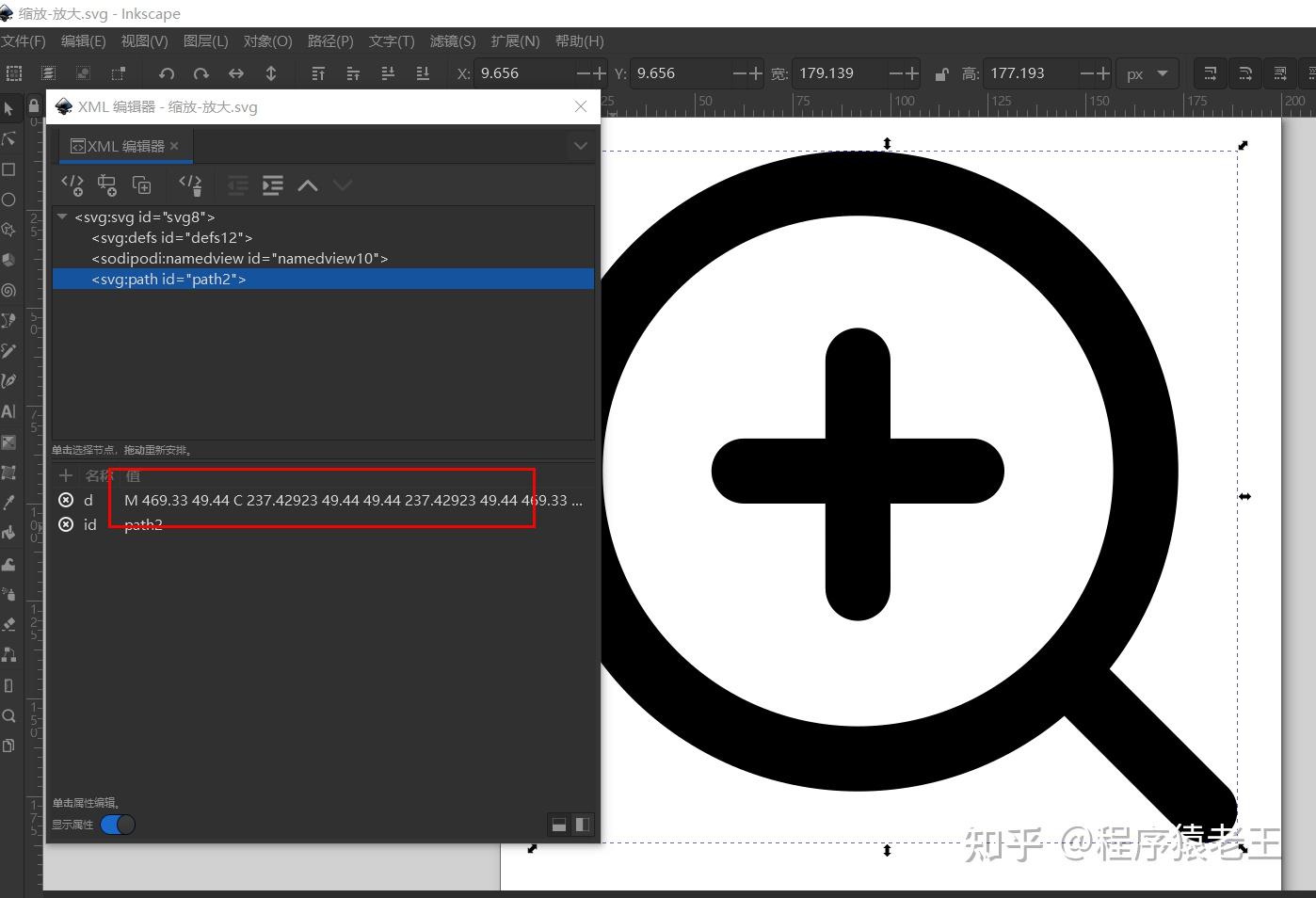Create a new element node in XML editor
Image resolution: width=1316 pixels, height=898 pixels.
(72, 184)
